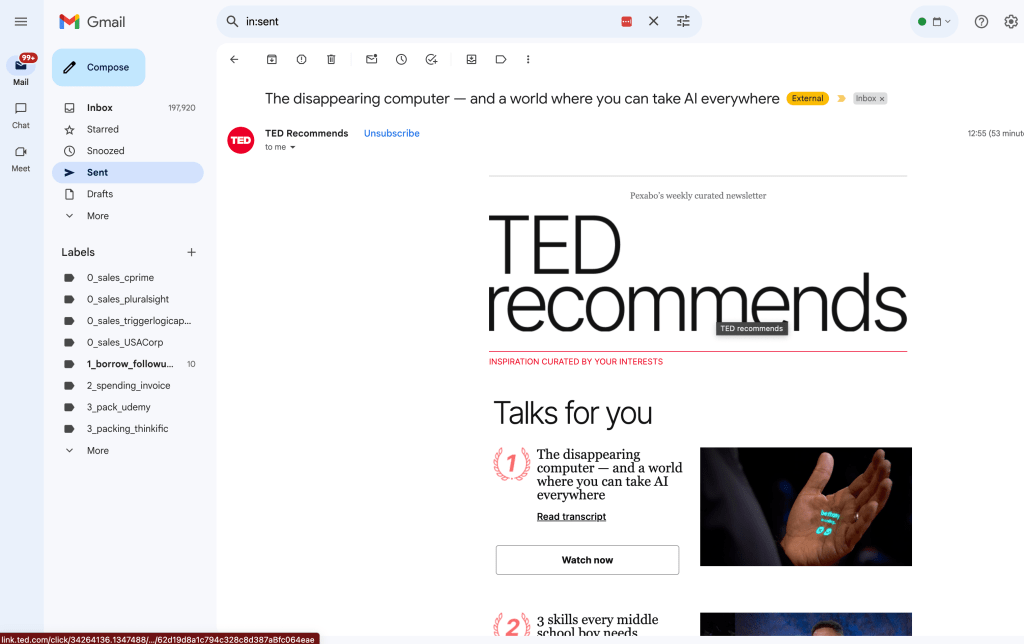Snooze this email with clock icon
1024x644 pixels.
[x=401, y=59]
